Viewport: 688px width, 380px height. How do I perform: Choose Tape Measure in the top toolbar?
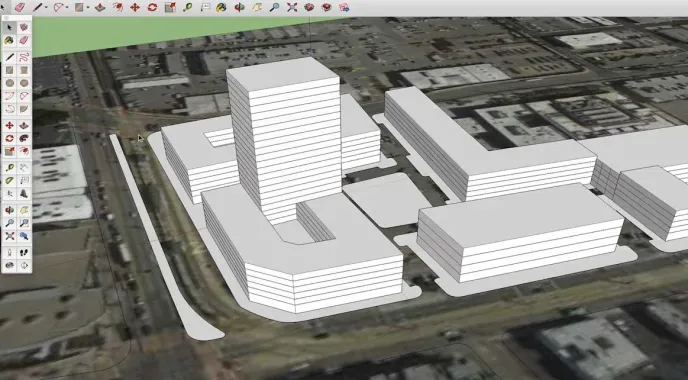pos(187,7)
